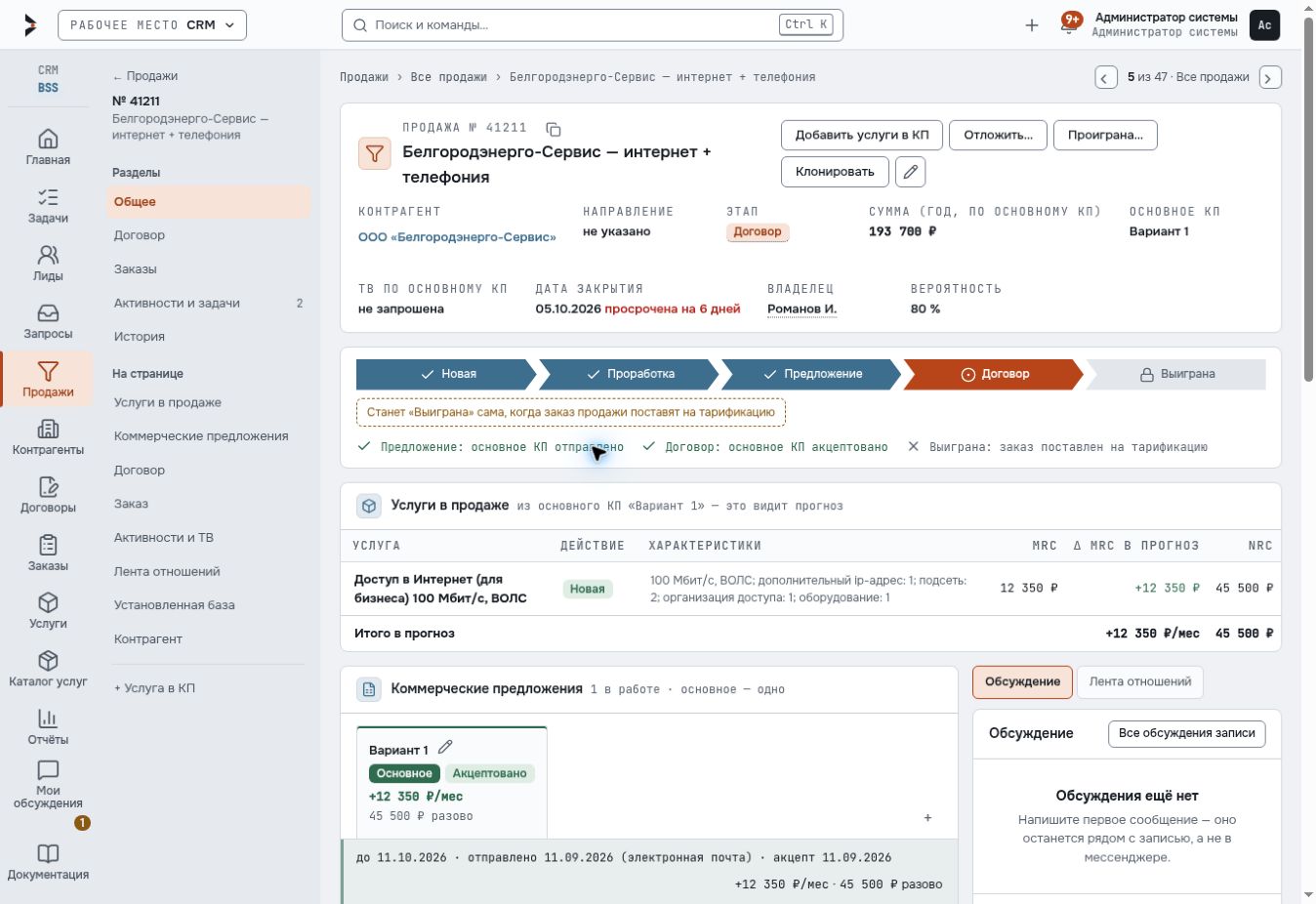Open Заказы in the sidebar

48,553
